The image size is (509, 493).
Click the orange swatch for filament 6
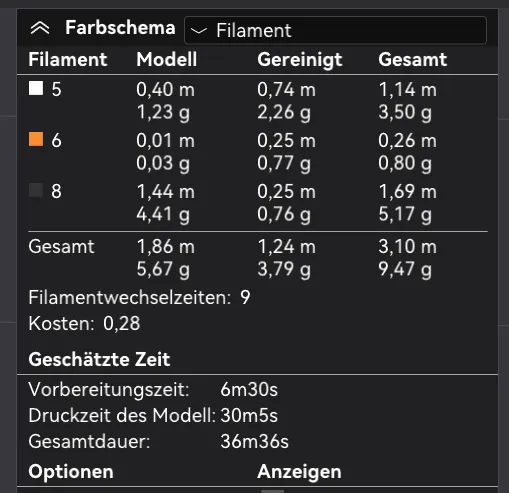pos(36,139)
